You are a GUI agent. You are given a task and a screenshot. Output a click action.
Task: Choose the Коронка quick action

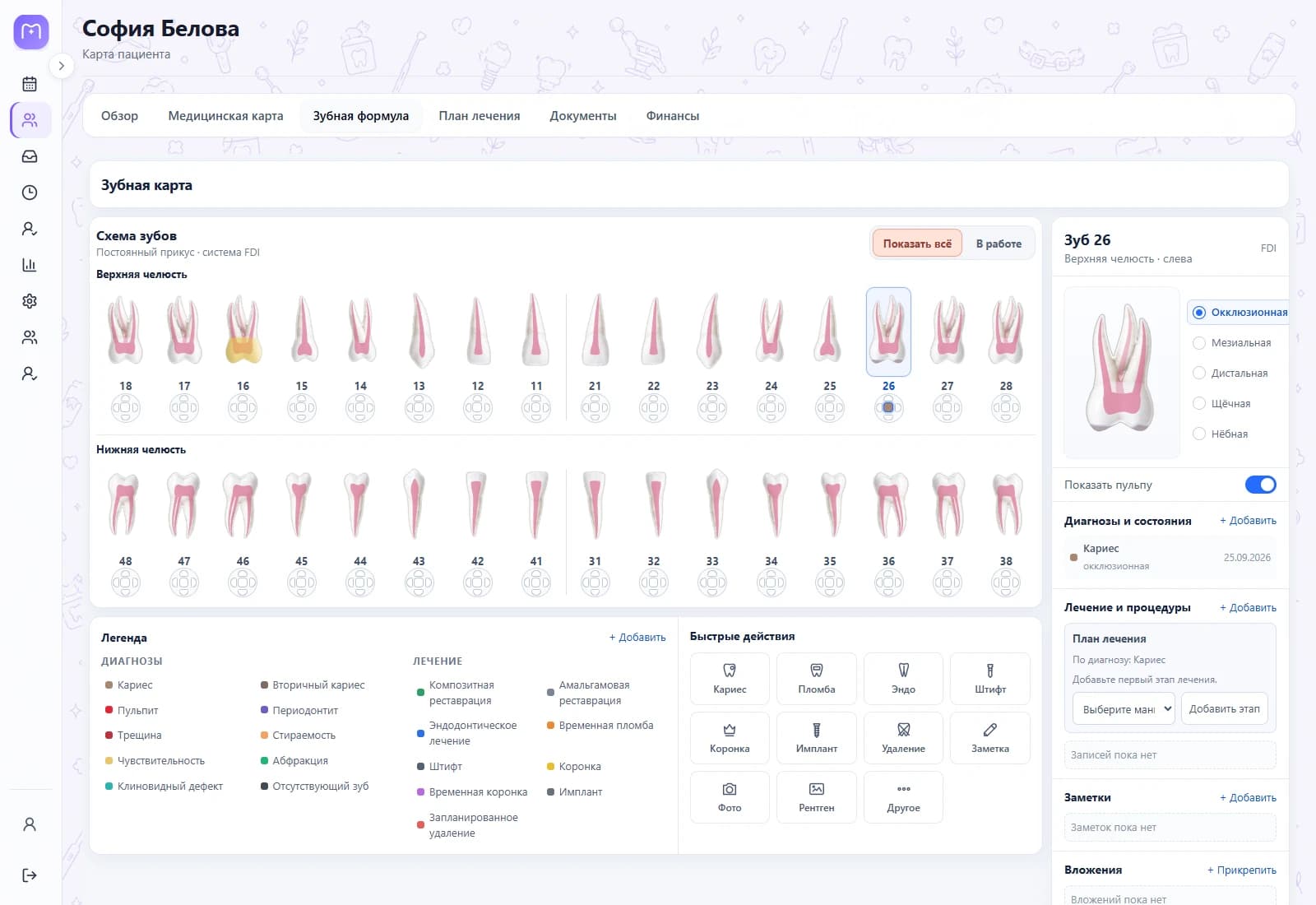pyautogui.click(x=730, y=738)
